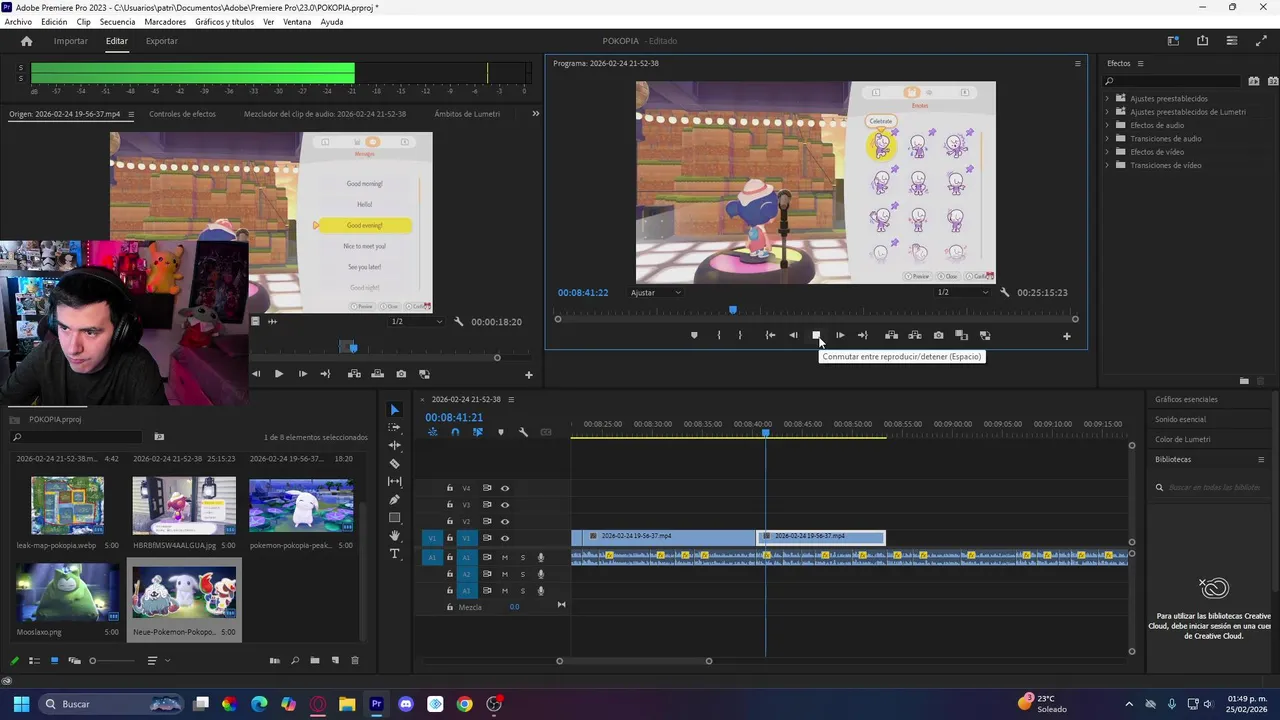Export frame with camera icon in Program monitor
This screenshot has width=1280, height=720.
(x=938, y=335)
